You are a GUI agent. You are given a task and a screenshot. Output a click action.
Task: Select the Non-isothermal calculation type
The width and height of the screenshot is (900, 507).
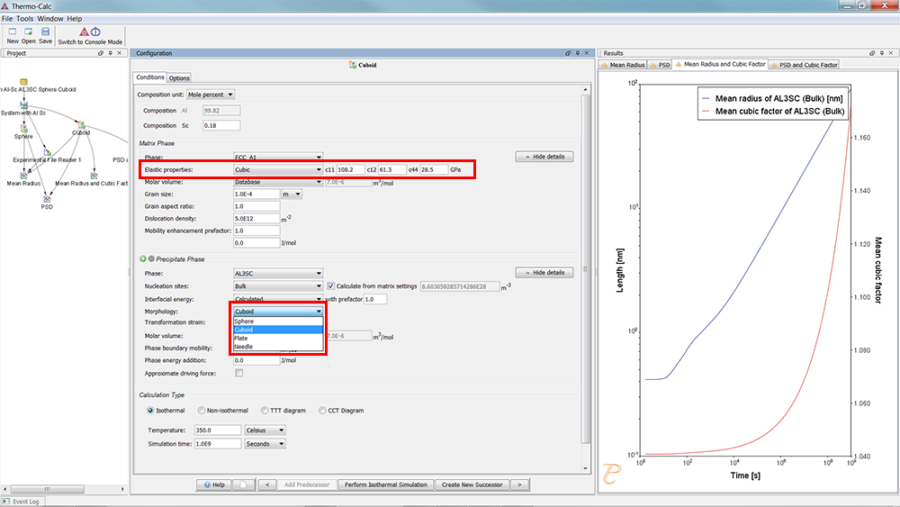coord(201,410)
